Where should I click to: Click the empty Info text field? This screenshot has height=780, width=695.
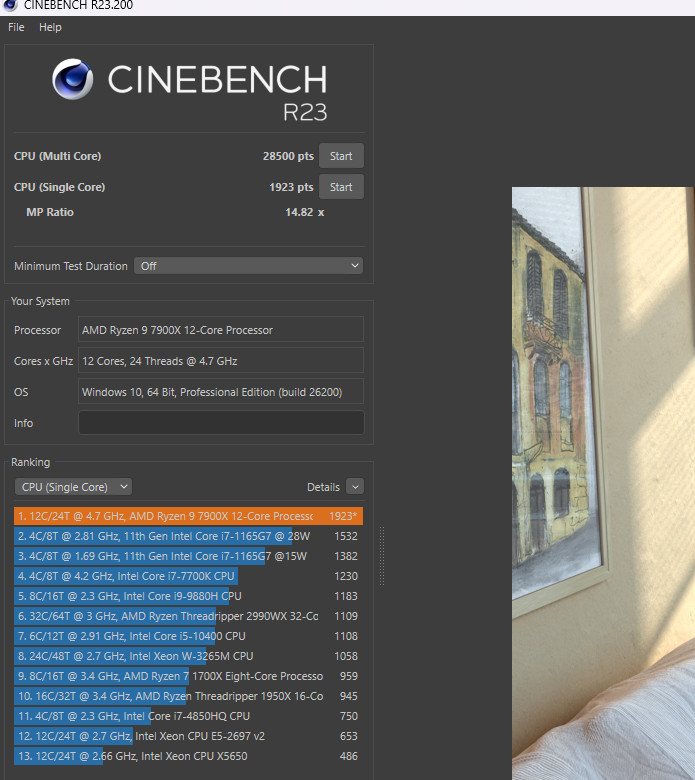pos(221,423)
